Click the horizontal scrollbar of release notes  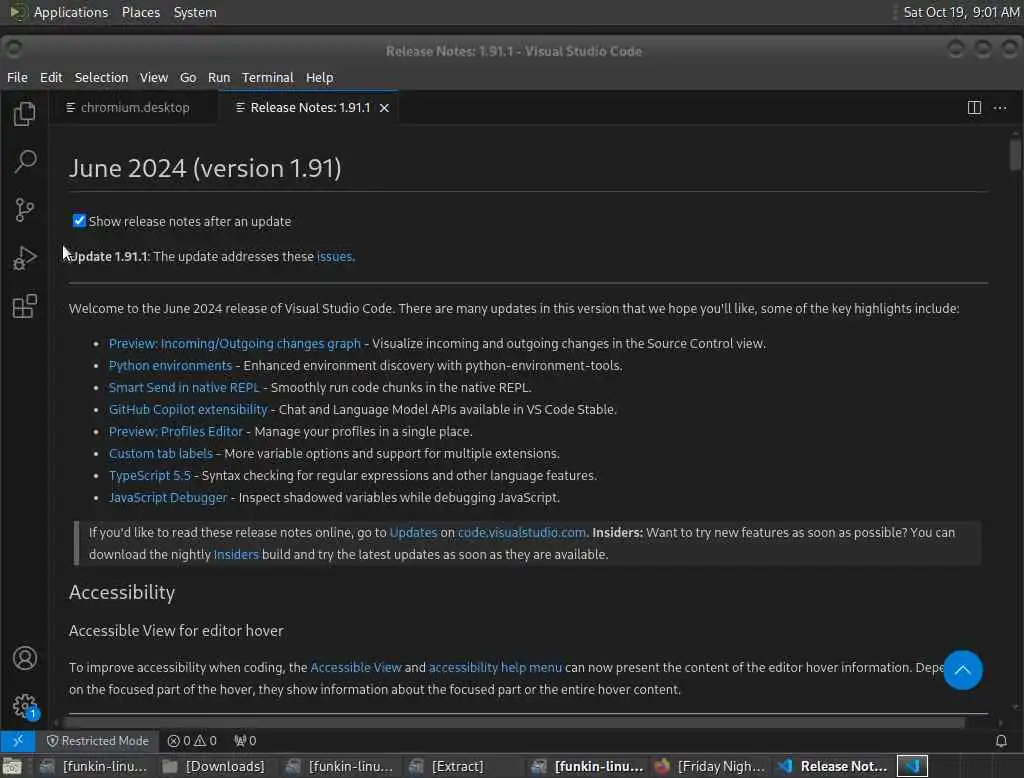(513, 722)
